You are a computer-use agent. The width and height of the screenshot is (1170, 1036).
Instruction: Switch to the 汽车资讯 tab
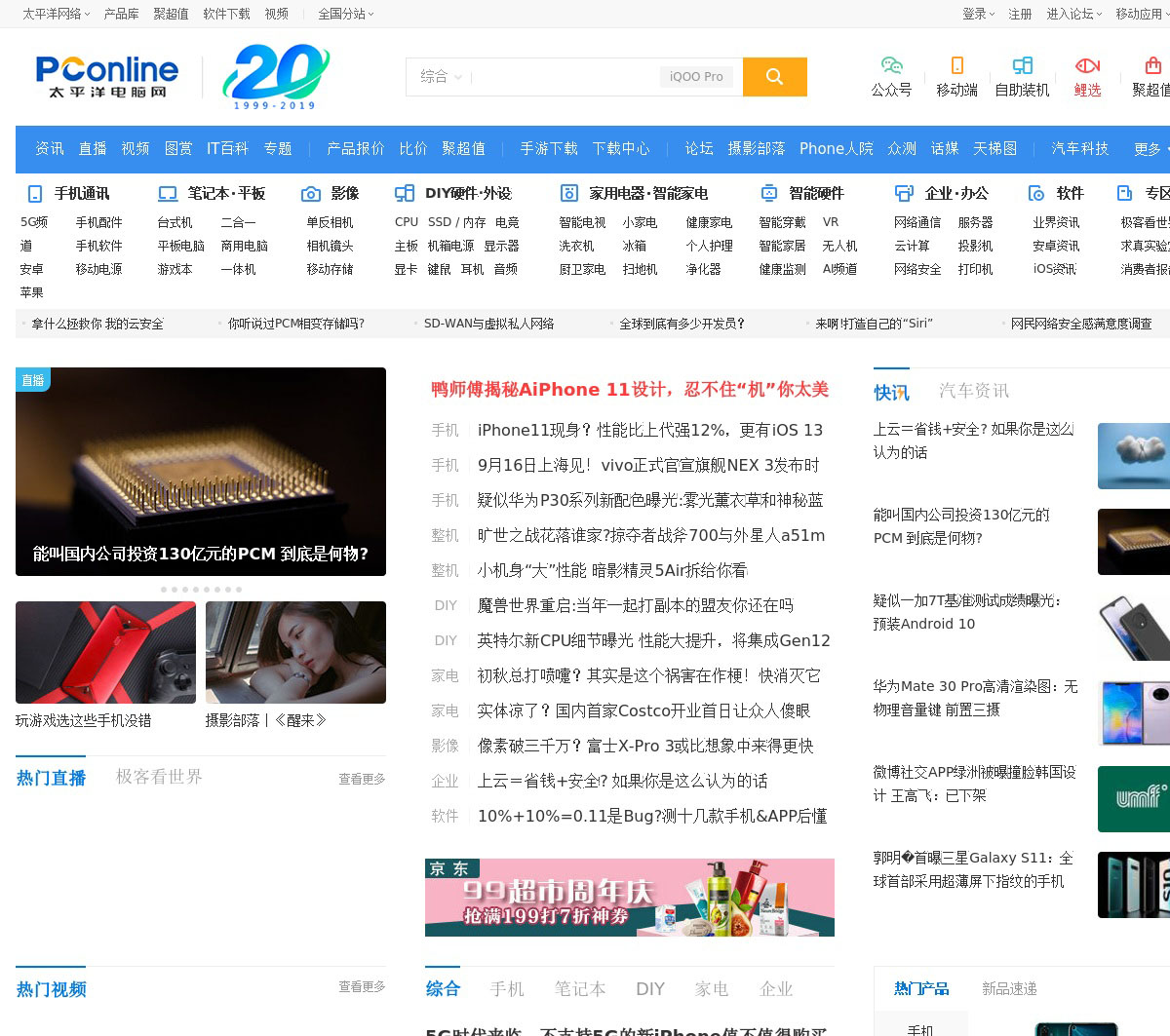(x=973, y=391)
